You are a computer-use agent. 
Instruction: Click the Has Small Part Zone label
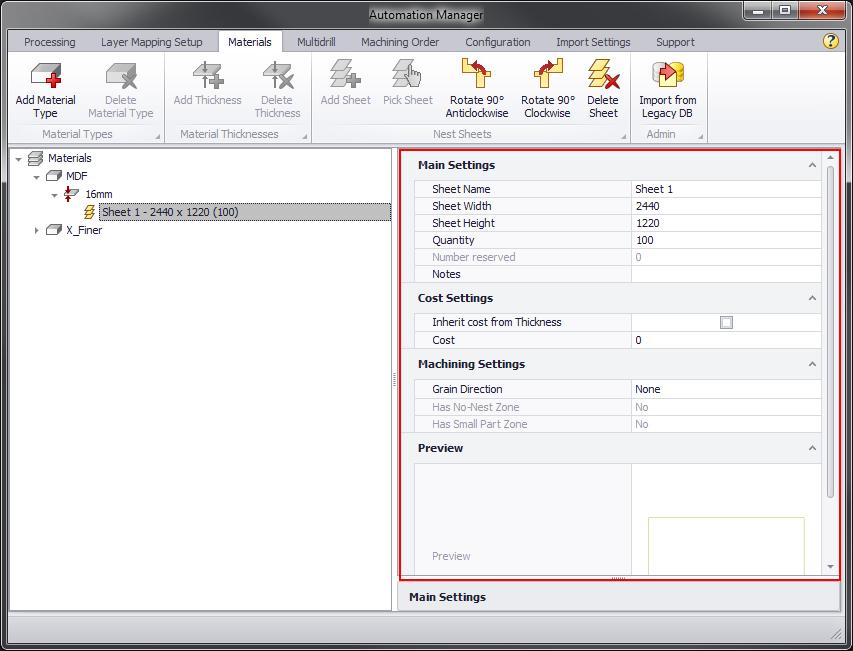[479, 424]
